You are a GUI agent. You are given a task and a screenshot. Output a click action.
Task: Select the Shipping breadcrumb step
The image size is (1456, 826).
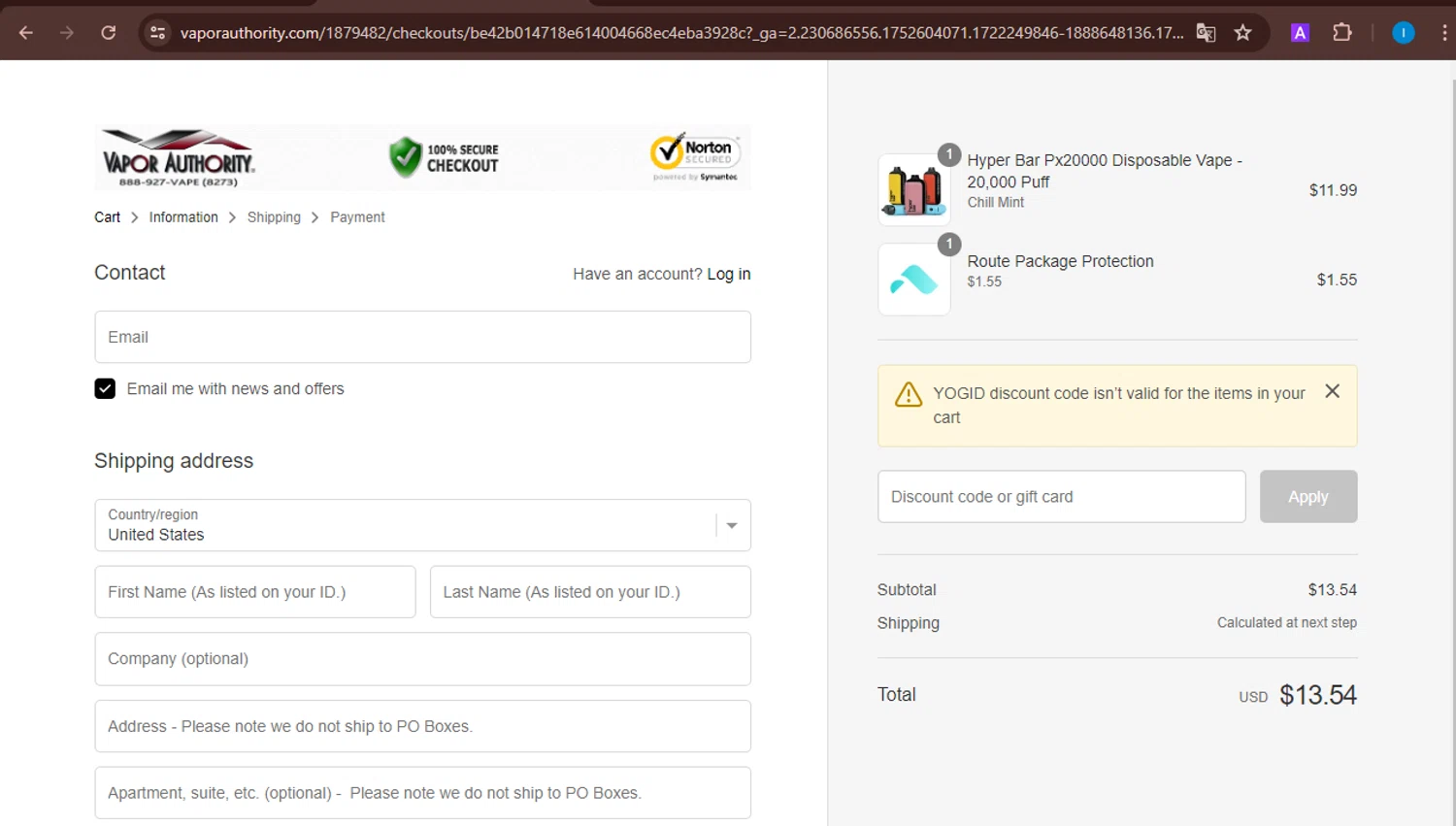(x=274, y=217)
